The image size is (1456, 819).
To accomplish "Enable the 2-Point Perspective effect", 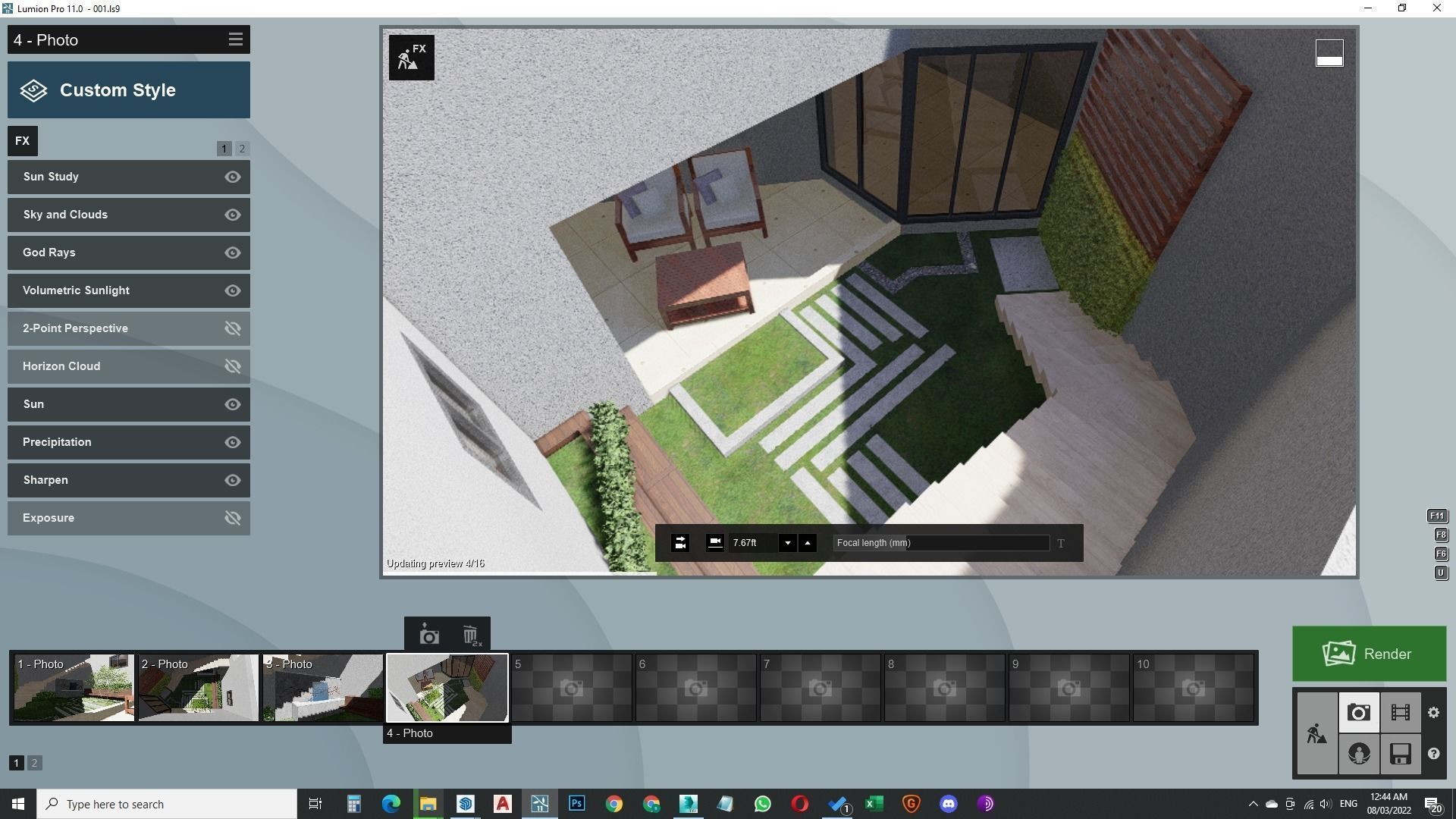I will (233, 328).
